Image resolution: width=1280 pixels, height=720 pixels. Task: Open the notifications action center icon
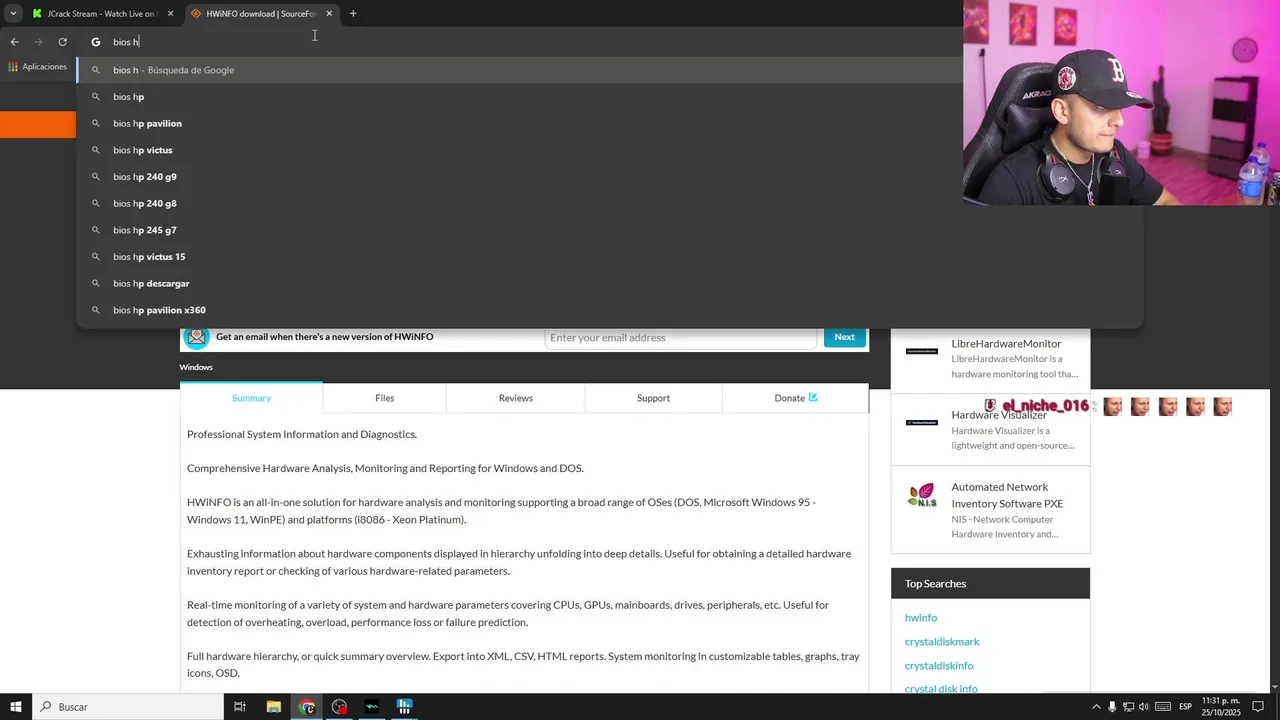point(1259,707)
